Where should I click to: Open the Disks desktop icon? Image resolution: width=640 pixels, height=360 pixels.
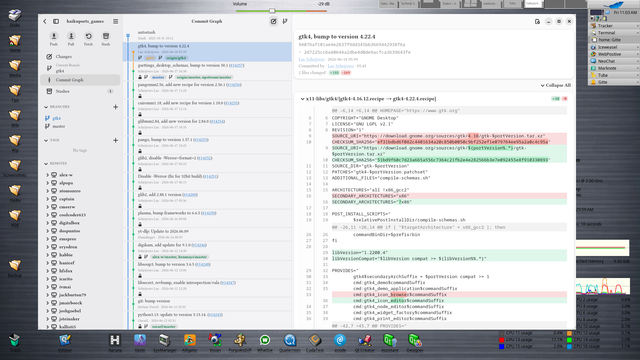point(15,18)
